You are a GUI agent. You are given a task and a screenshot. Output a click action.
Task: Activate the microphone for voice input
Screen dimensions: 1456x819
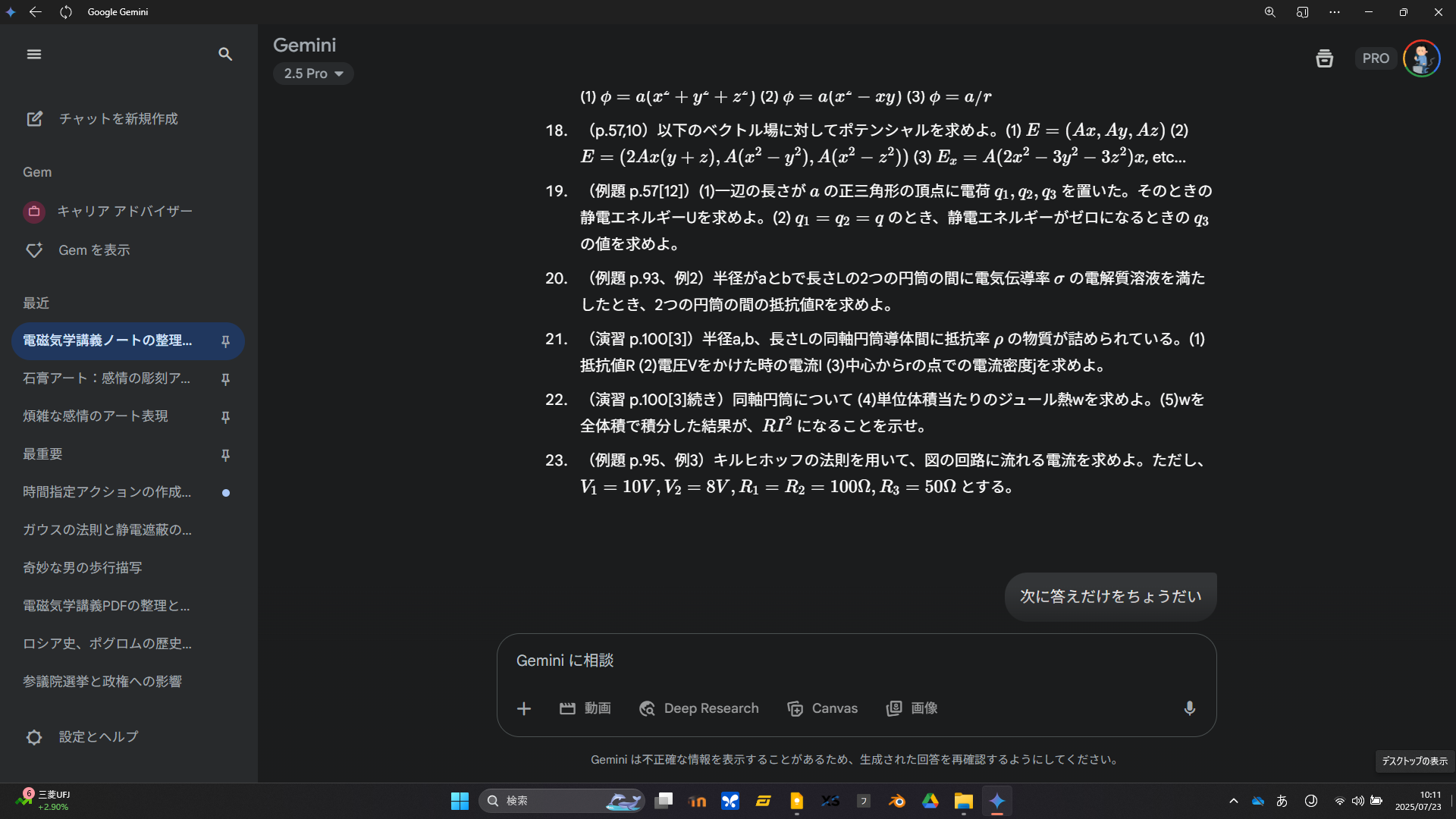(1188, 708)
